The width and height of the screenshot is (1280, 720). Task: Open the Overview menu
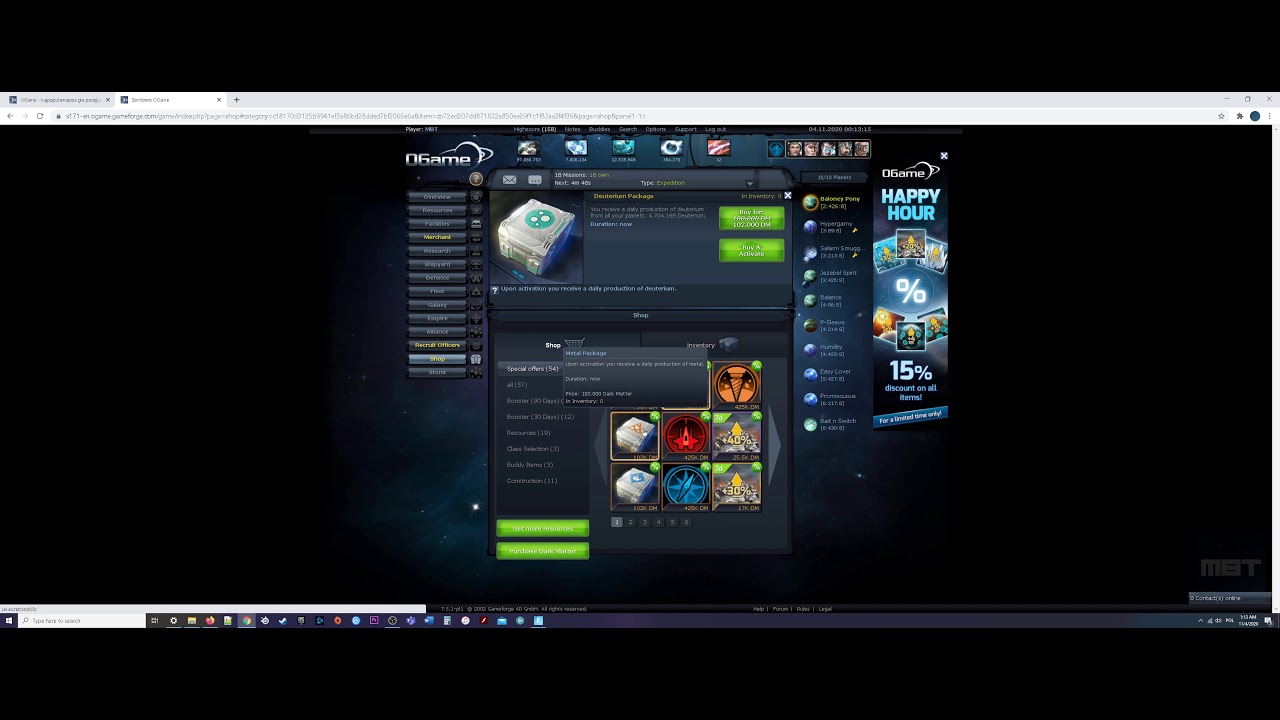(437, 197)
